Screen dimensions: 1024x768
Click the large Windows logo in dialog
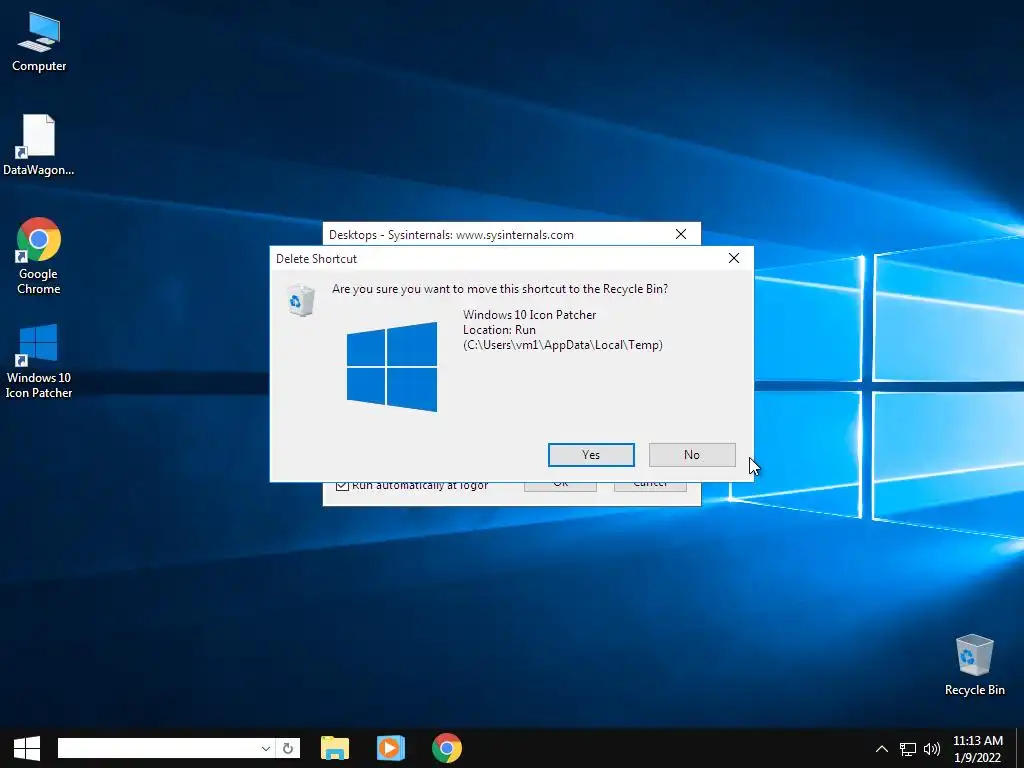(x=392, y=367)
